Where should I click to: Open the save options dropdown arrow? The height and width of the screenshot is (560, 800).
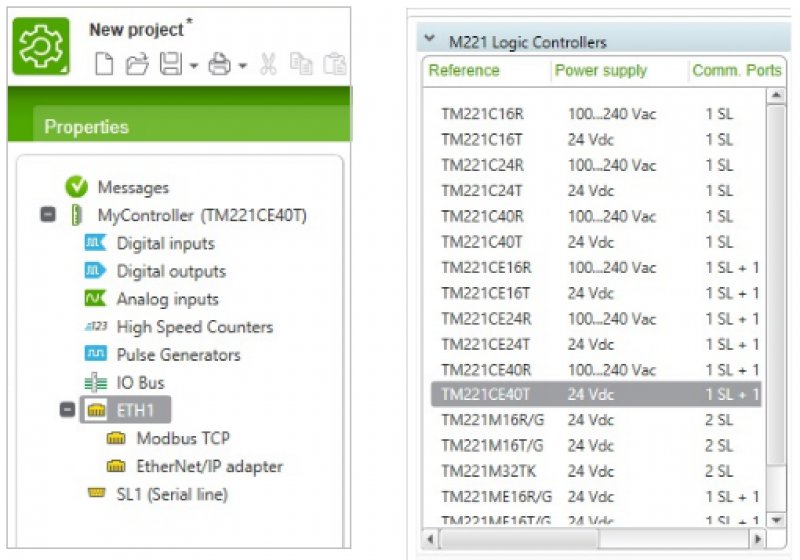point(194,65)
